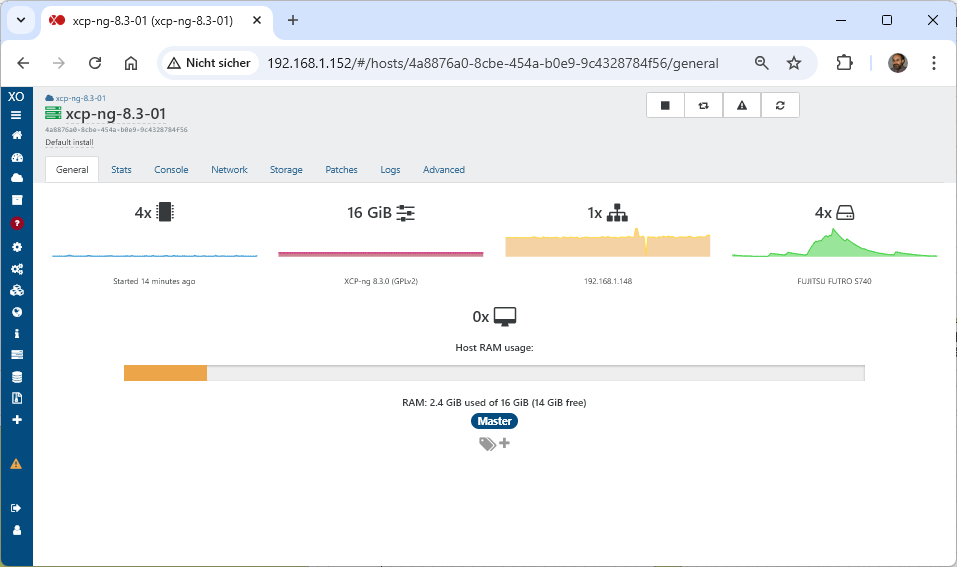The width and height of the screenshot is (957, 567).
Task: Toggle the sidebar hamburger menu
Action: coord(16,115)
